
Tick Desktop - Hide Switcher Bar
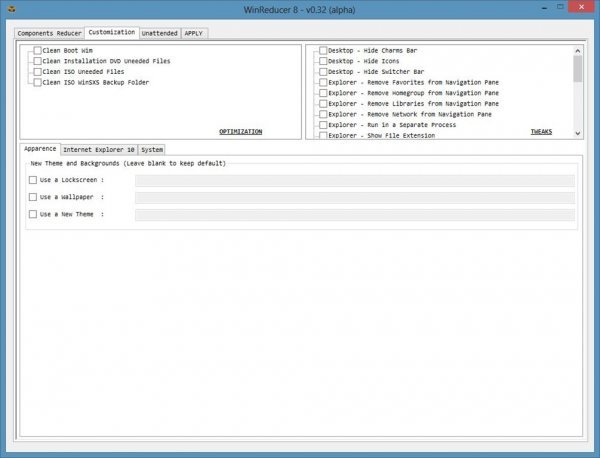click(x=323, y=72)
